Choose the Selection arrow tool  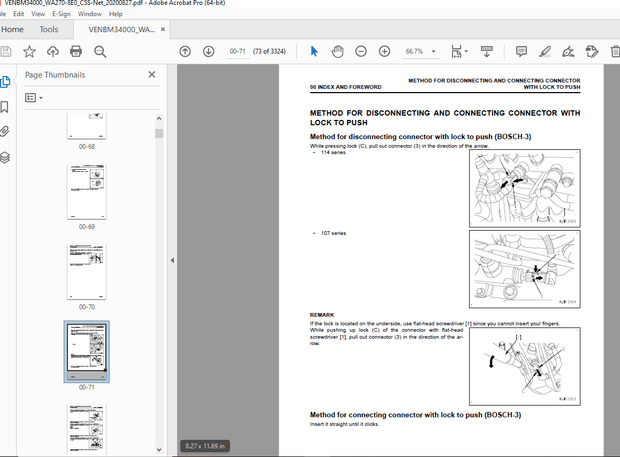click(314, 51)
